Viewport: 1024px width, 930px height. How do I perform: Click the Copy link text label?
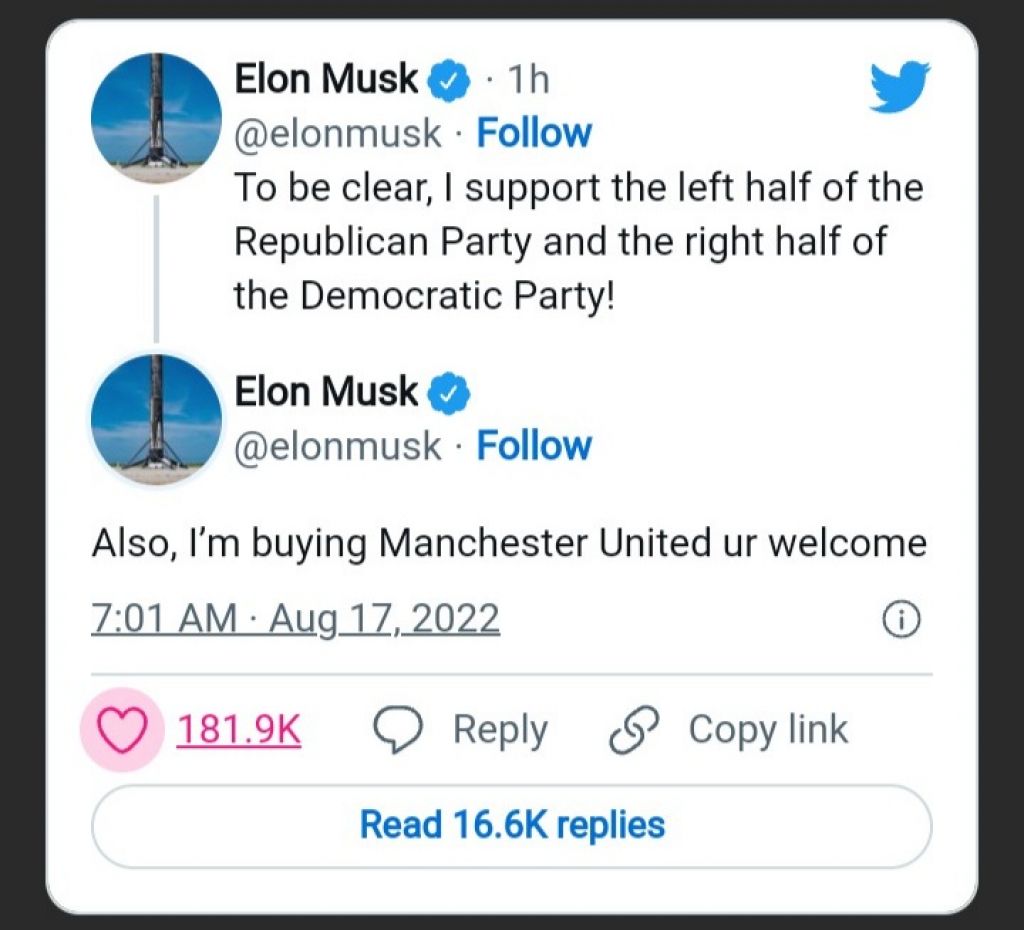[768, 730]
